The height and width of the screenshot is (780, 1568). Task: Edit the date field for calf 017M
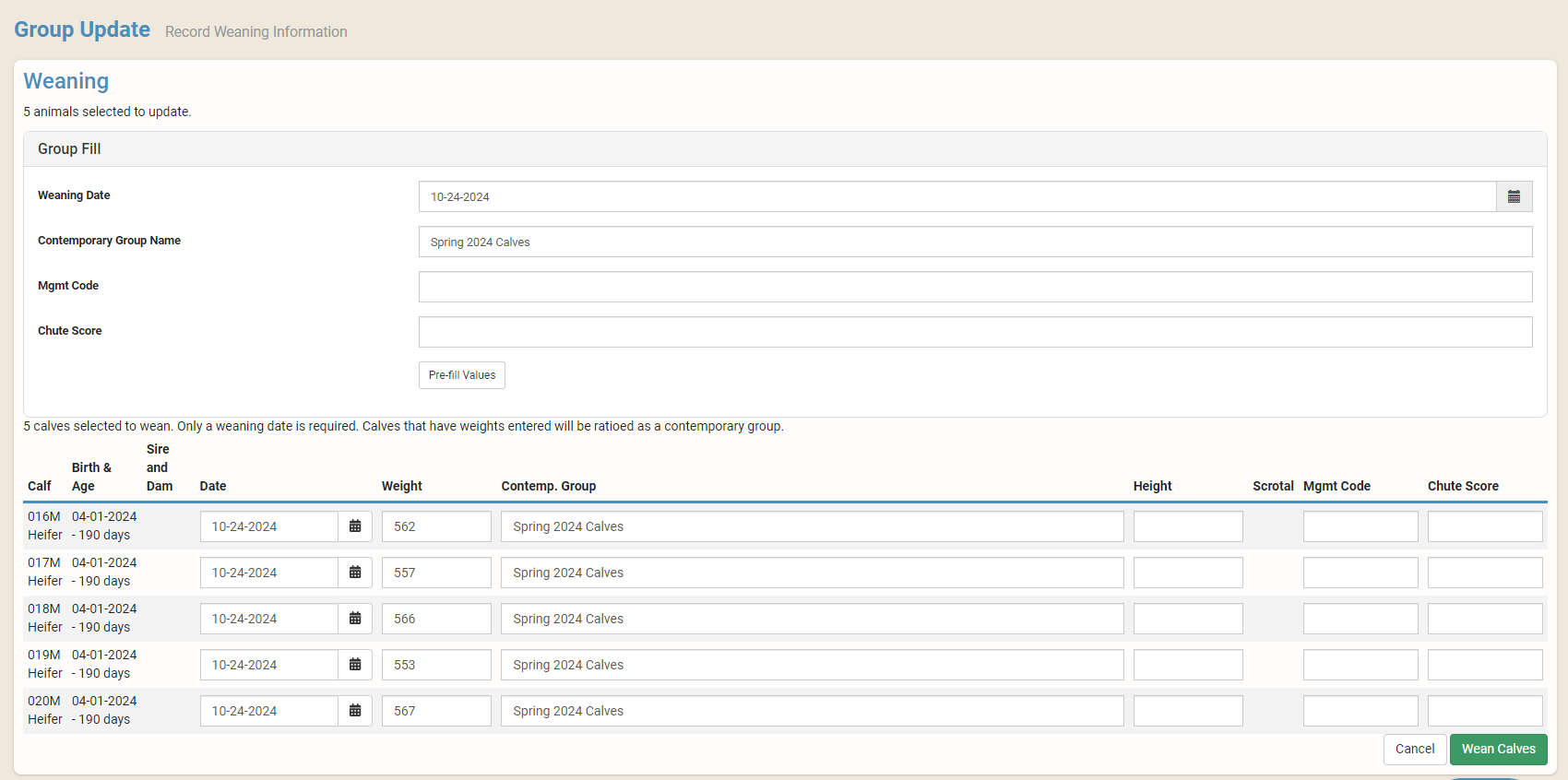coord(269,573)
